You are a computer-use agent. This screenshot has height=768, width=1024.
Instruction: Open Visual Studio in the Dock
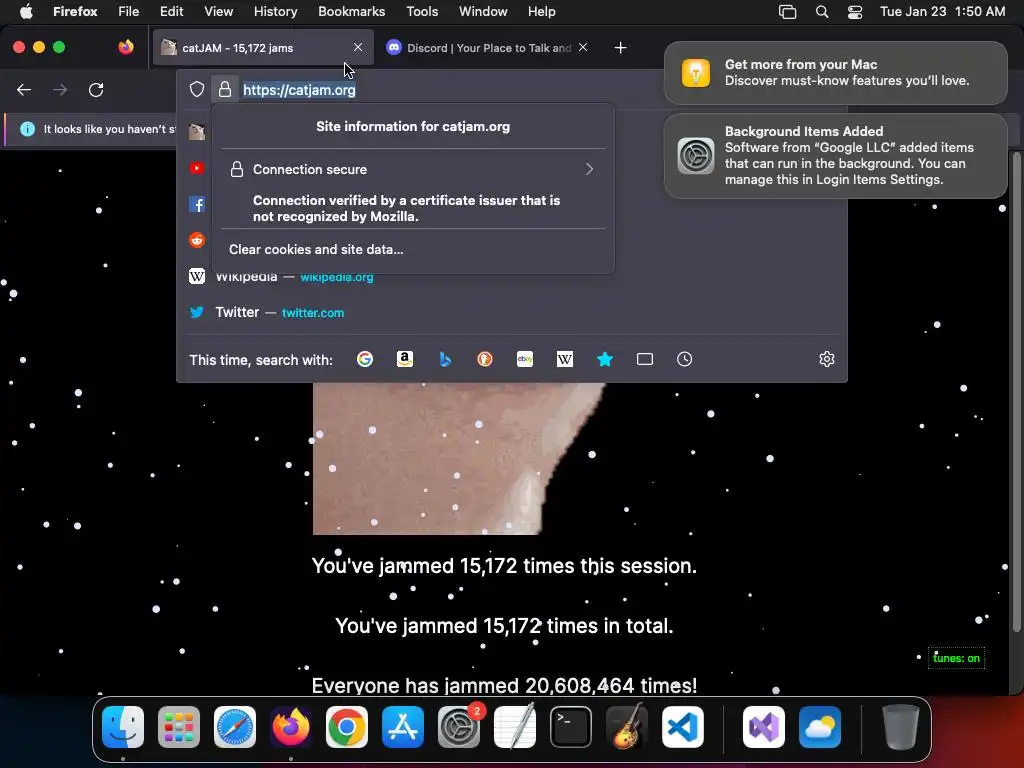tap(764, 727)
